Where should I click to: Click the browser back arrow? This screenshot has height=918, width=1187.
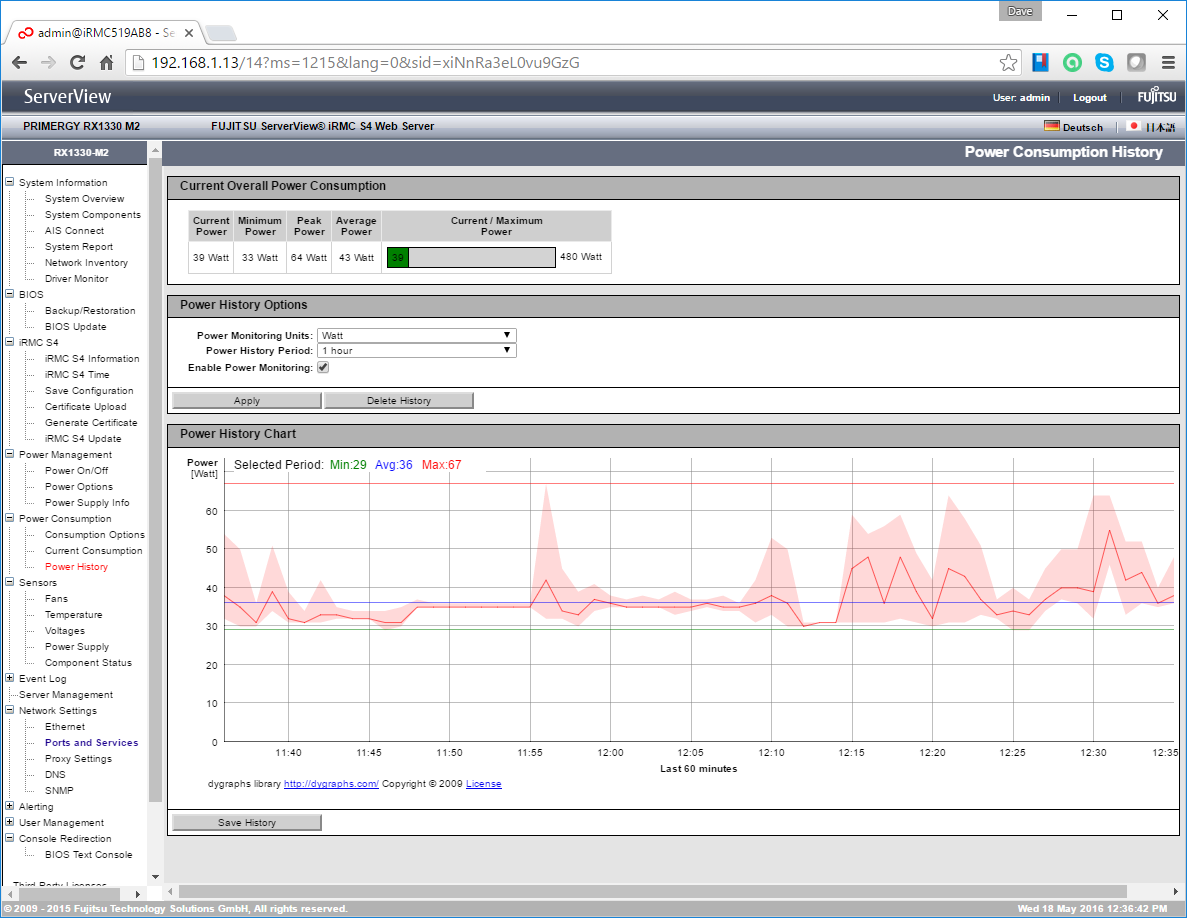point(19,63)
